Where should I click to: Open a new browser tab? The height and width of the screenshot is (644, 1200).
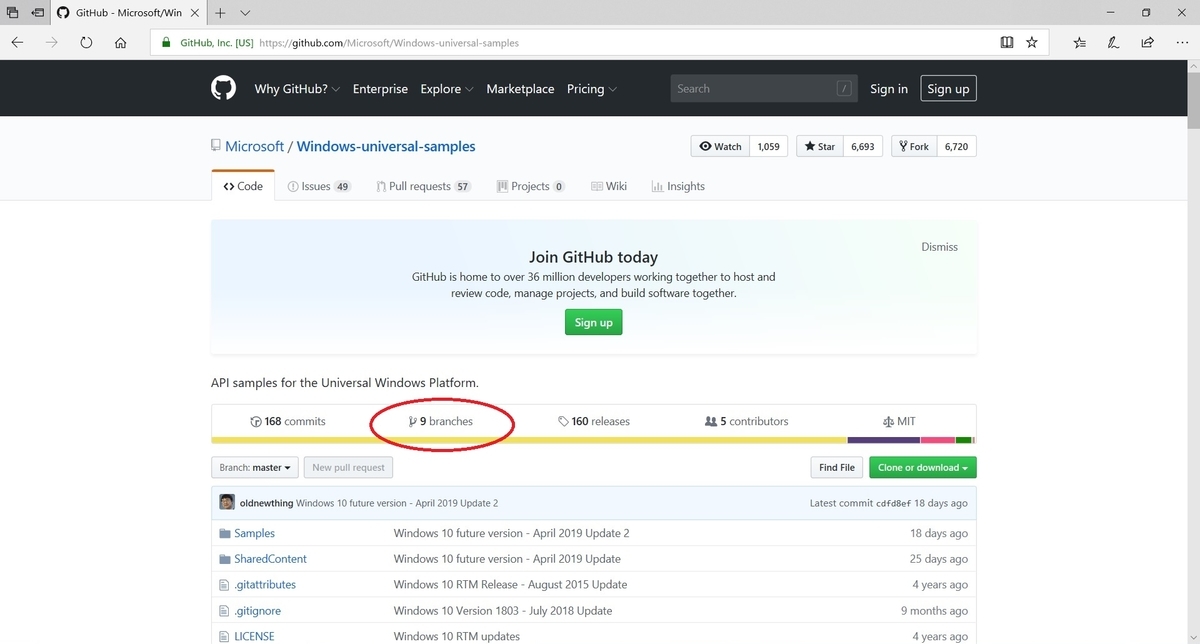220,13
